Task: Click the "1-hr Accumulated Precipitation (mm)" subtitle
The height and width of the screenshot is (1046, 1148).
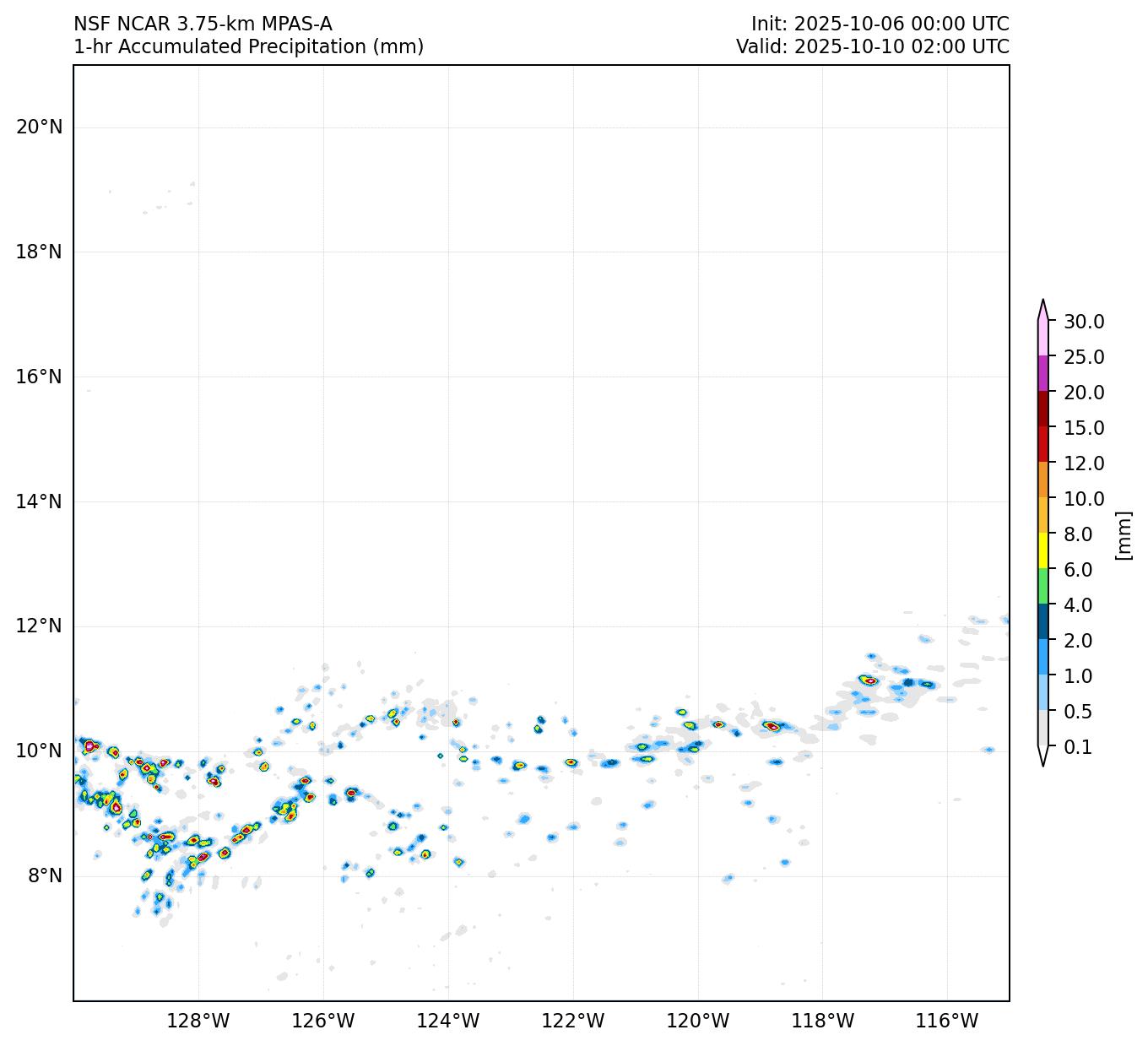Action: click(248, 46)
